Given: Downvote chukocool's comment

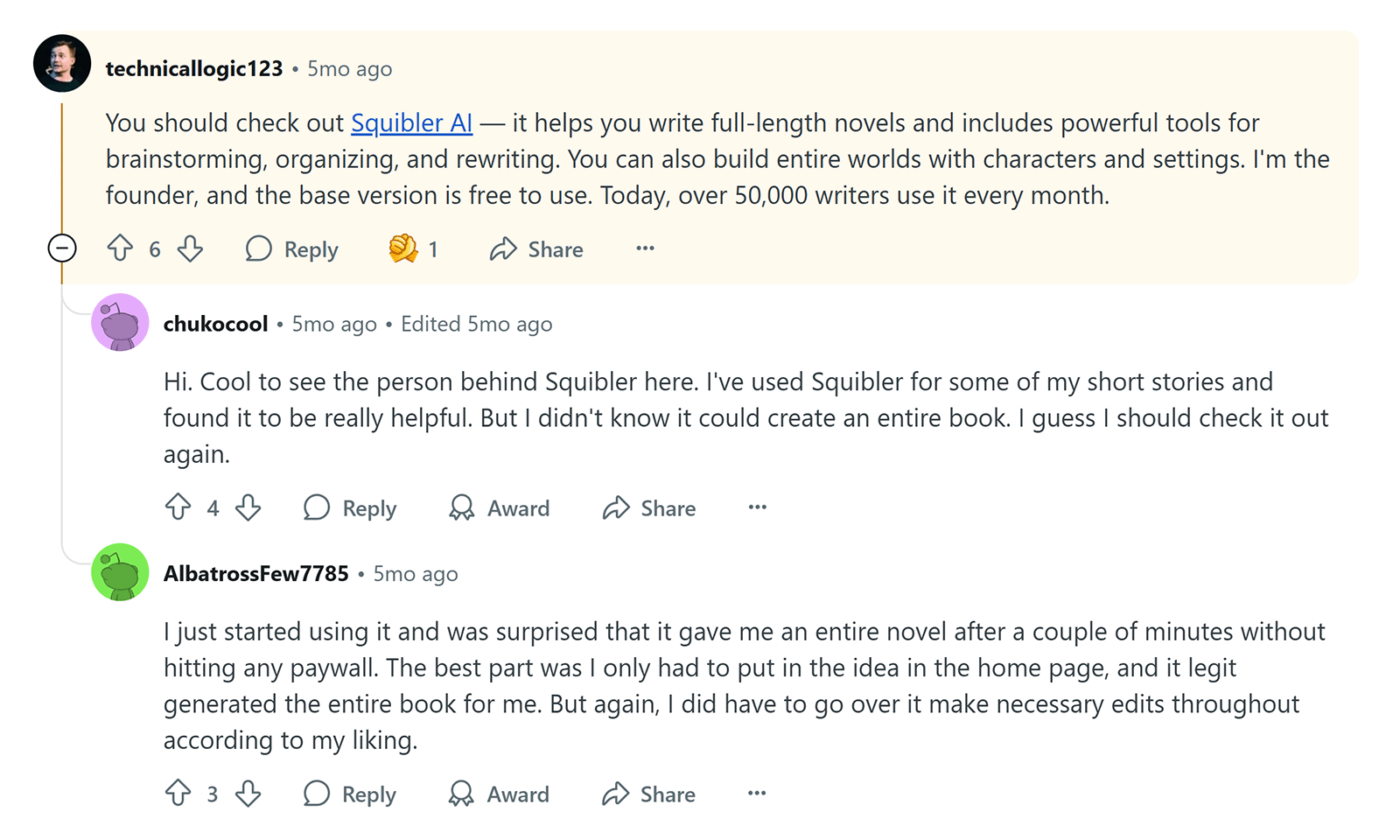Looking at the screenshot, I should [248, 507].
